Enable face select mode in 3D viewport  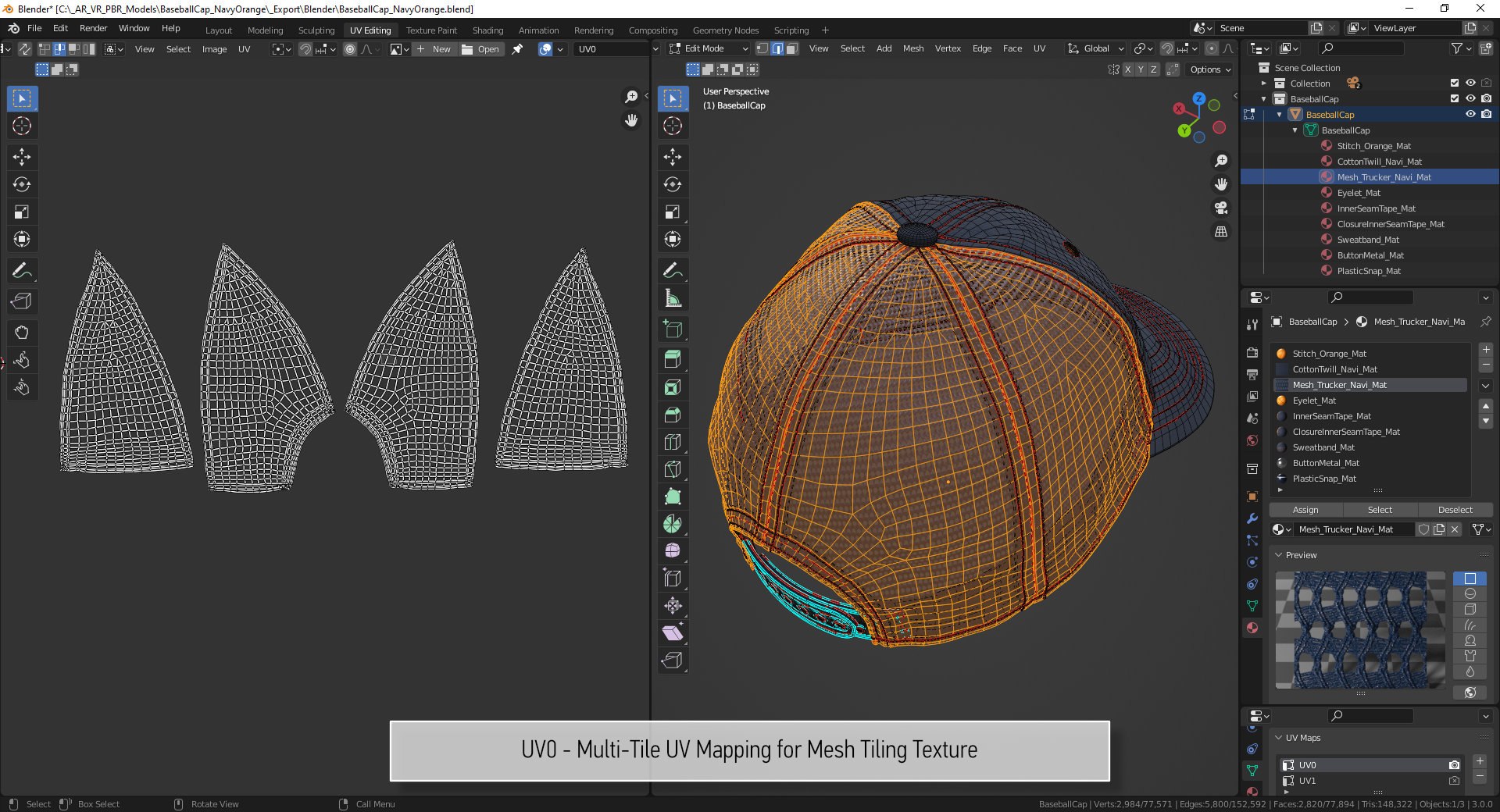click(x=792, y=48)
